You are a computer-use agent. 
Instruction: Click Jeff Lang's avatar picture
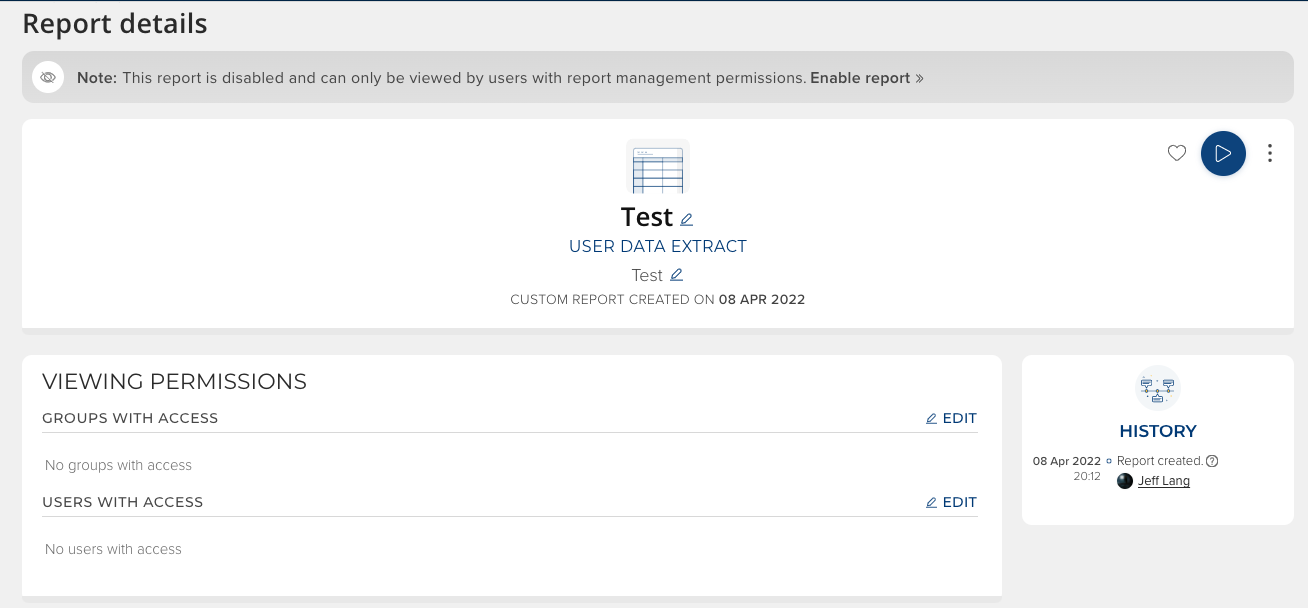click(x=1125, y=481)
